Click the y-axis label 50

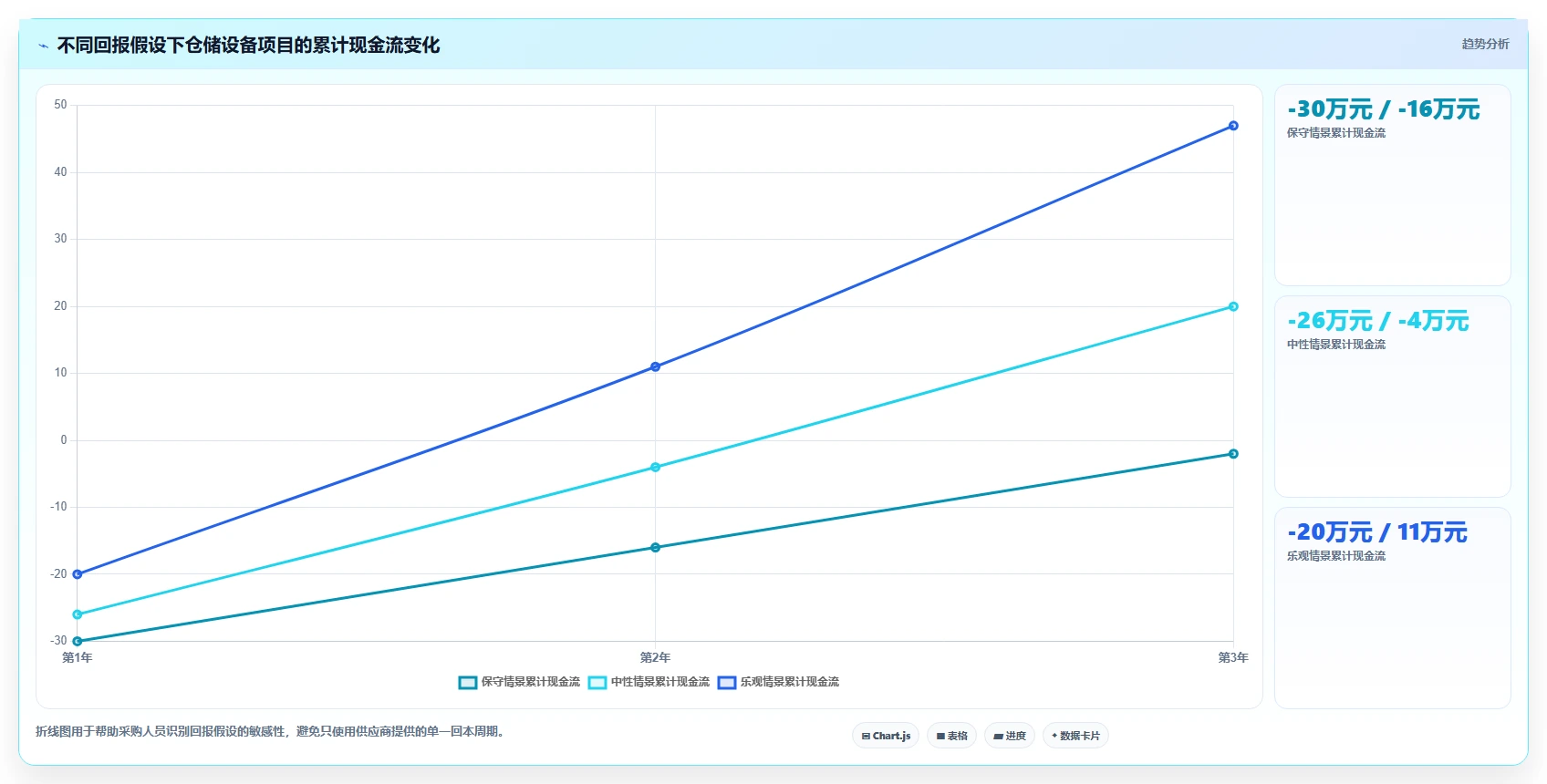click(60, 105)
